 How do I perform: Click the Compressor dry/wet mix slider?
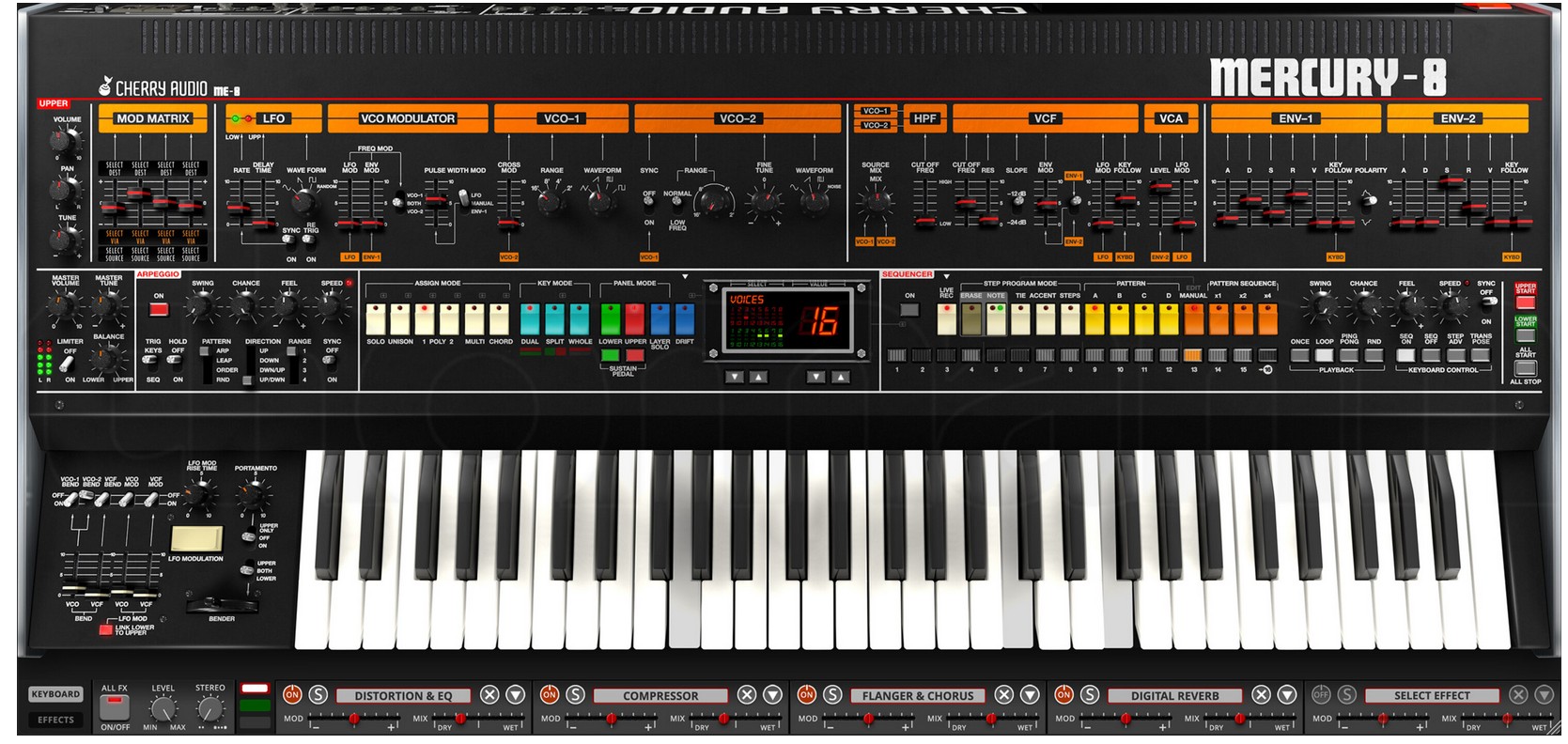coord(723,719)
